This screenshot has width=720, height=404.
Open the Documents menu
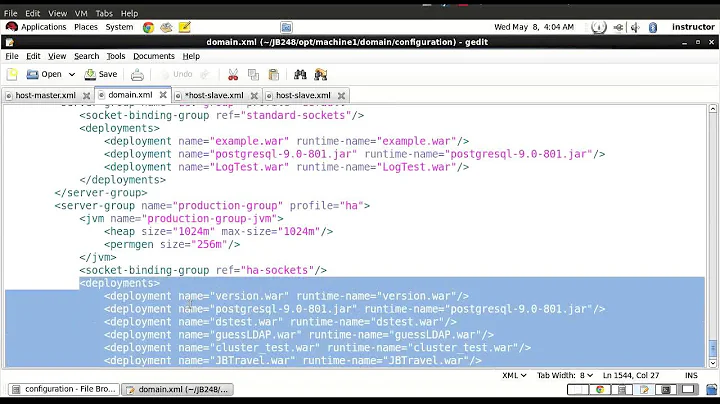154,56
